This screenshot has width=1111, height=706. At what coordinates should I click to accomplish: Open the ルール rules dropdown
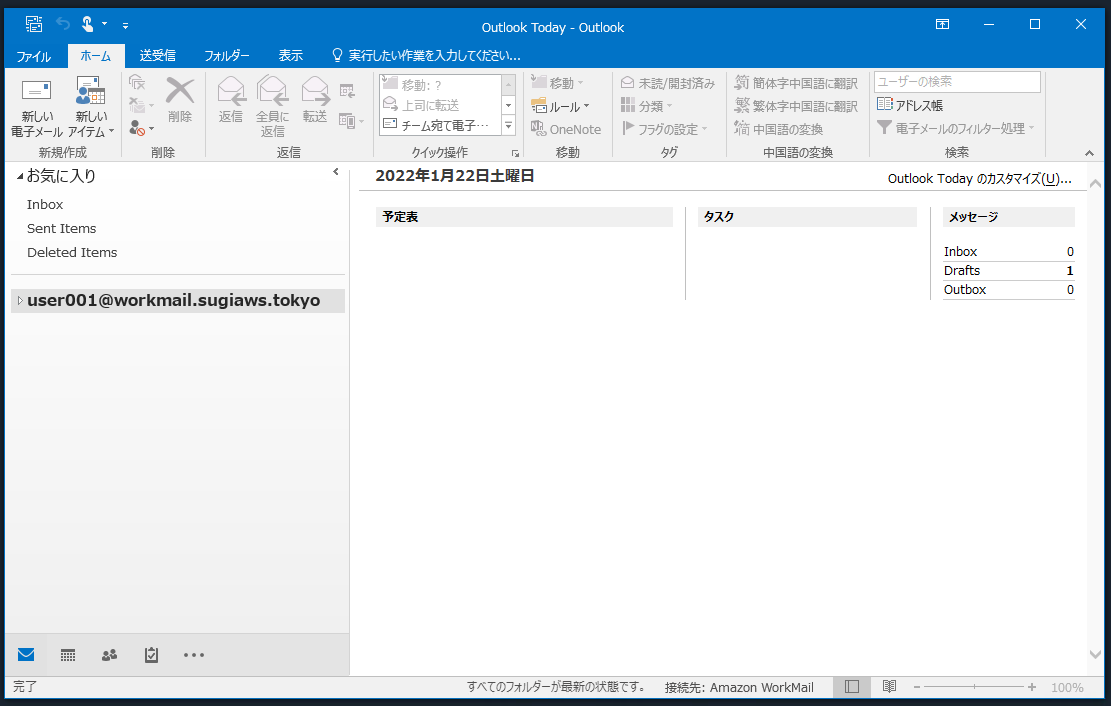point(560,106)
